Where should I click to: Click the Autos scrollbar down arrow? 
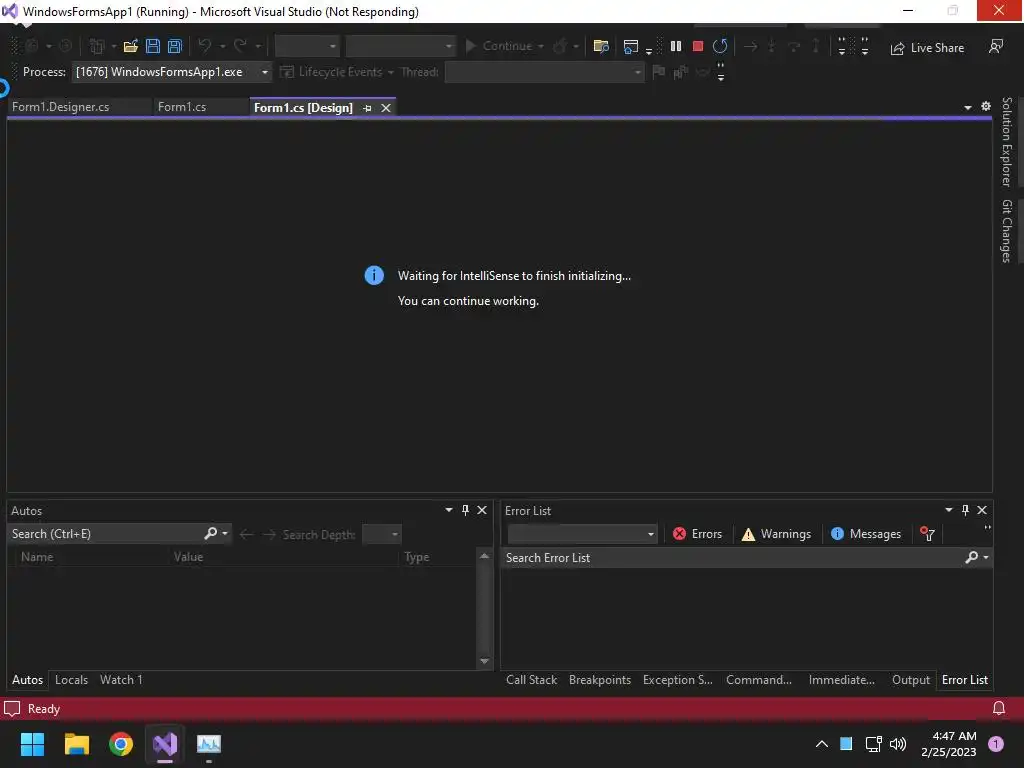[484, 661]
